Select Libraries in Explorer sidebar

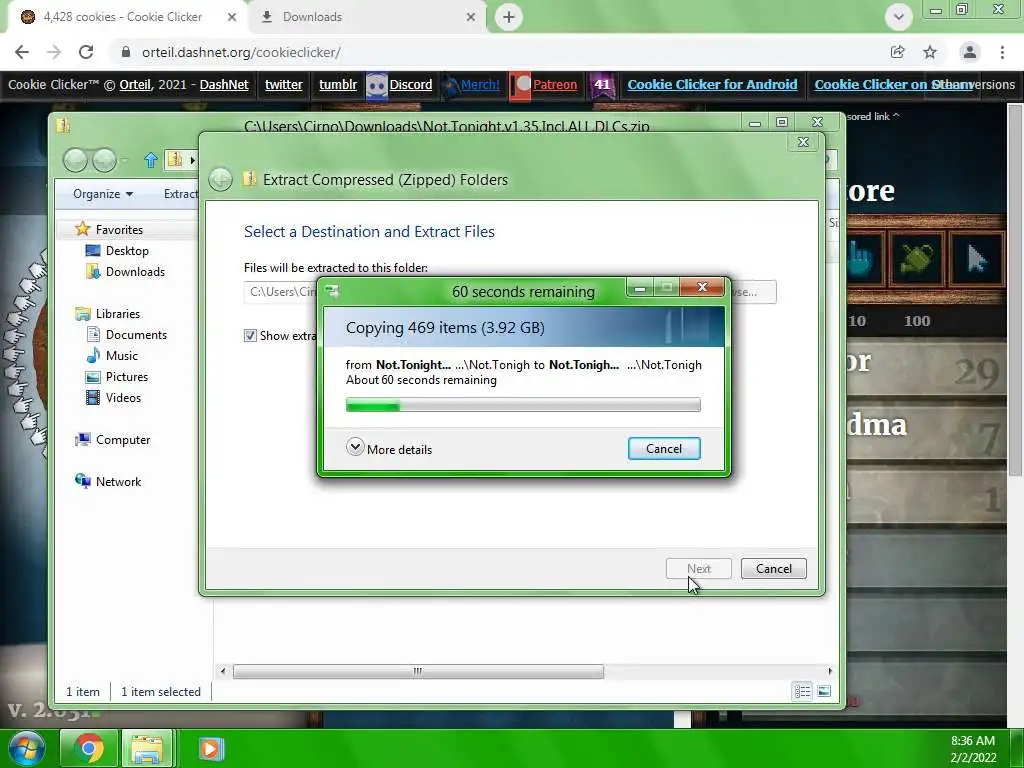pos(118,313)
